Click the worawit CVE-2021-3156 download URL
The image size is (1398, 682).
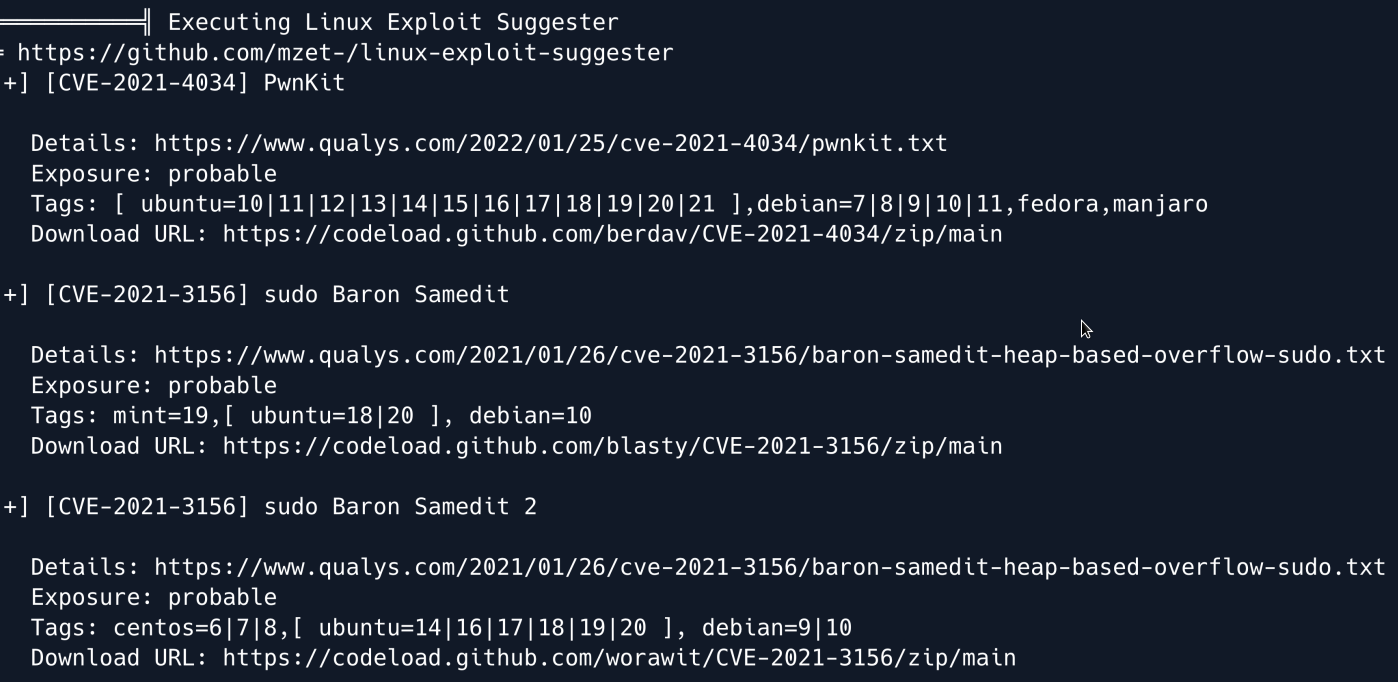[619, 658]
